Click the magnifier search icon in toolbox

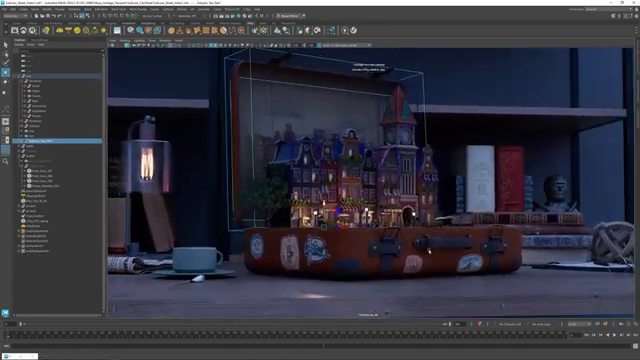tap(5, 161)
